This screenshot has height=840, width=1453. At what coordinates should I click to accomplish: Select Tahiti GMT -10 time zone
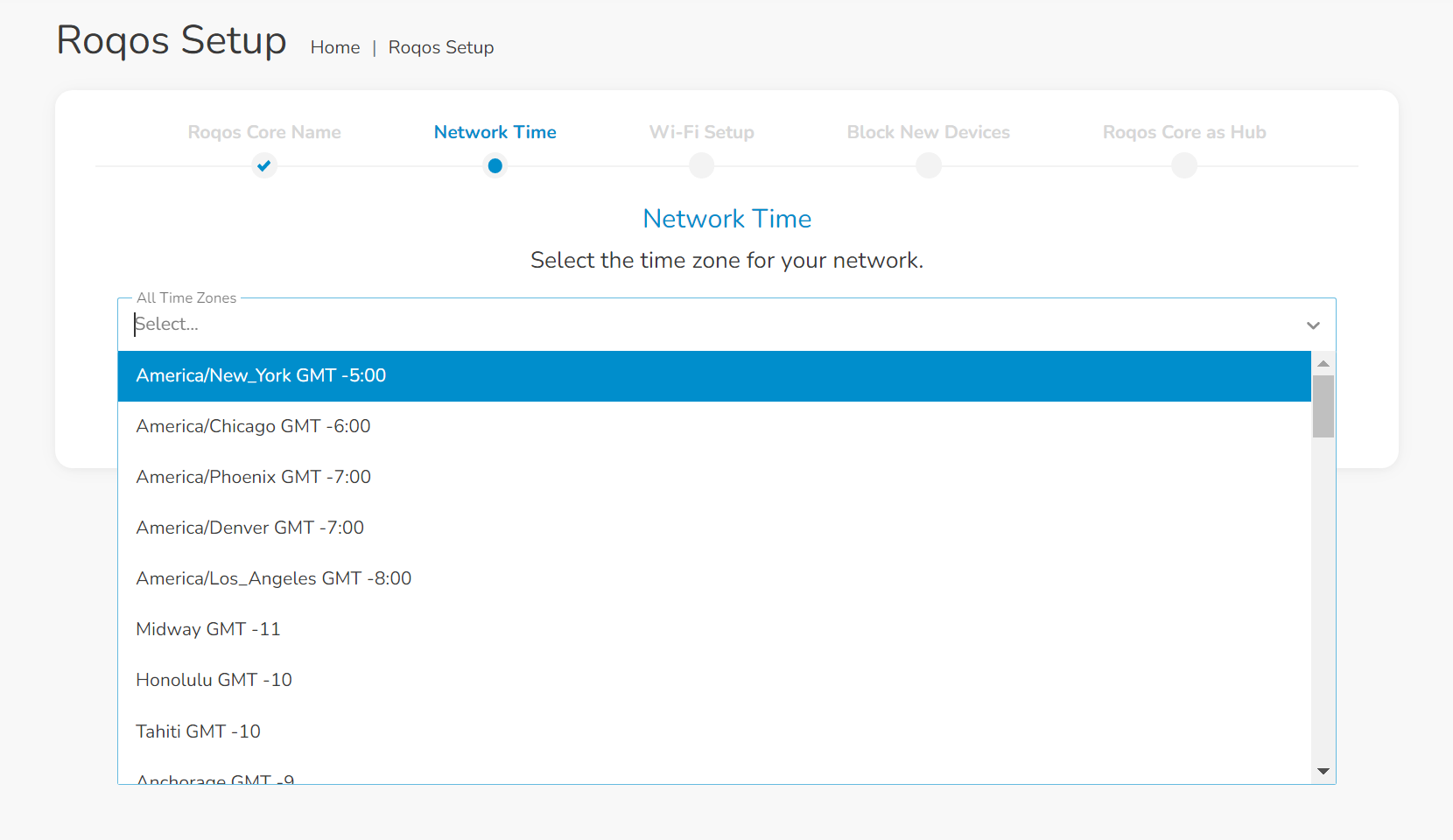click(x=714, y=731)
